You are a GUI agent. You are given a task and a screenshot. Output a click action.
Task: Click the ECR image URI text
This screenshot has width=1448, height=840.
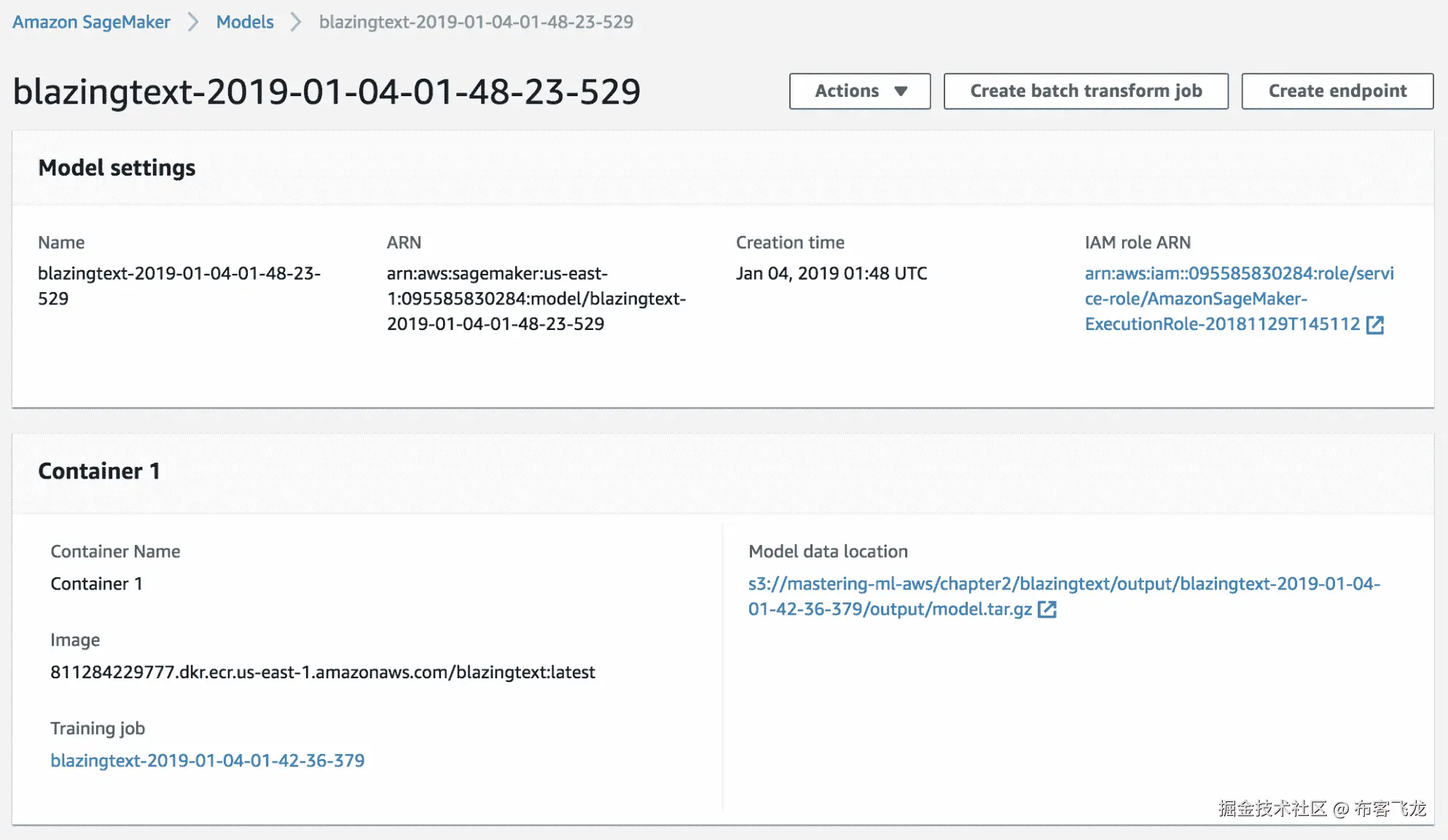tap(322, 672)
